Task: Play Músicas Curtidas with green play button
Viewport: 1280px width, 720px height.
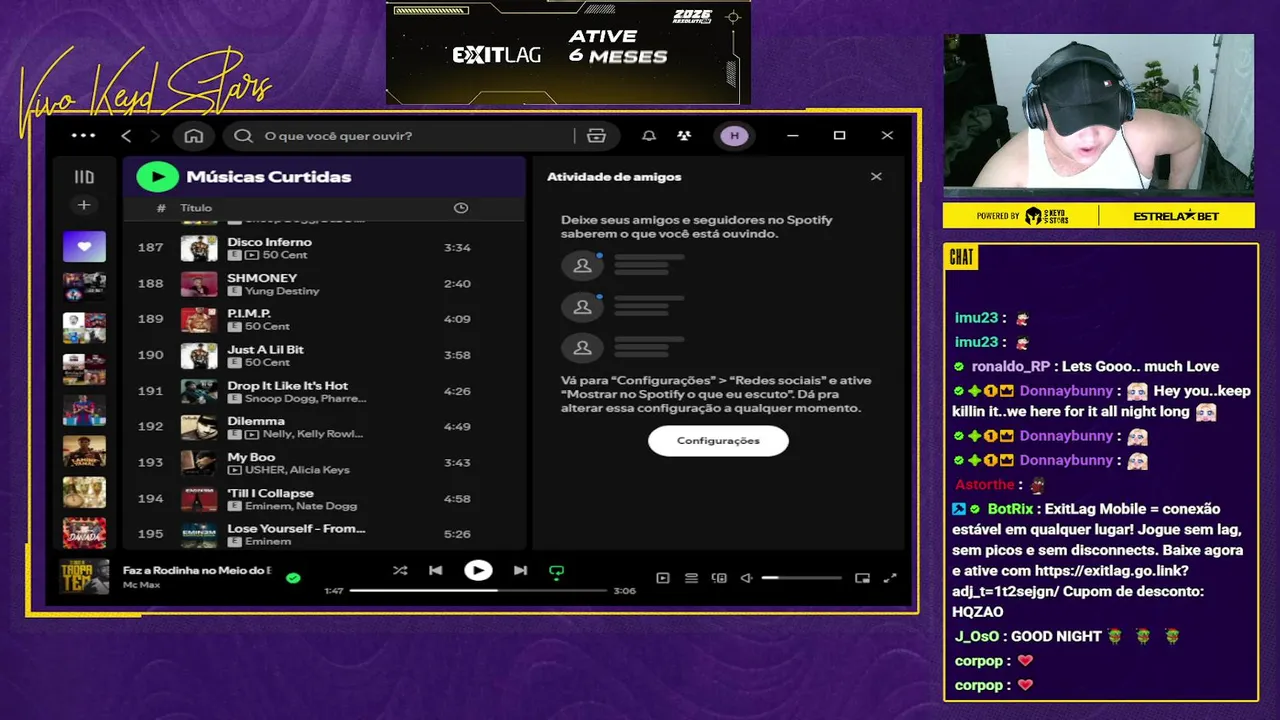Action: tap(157, 177)
